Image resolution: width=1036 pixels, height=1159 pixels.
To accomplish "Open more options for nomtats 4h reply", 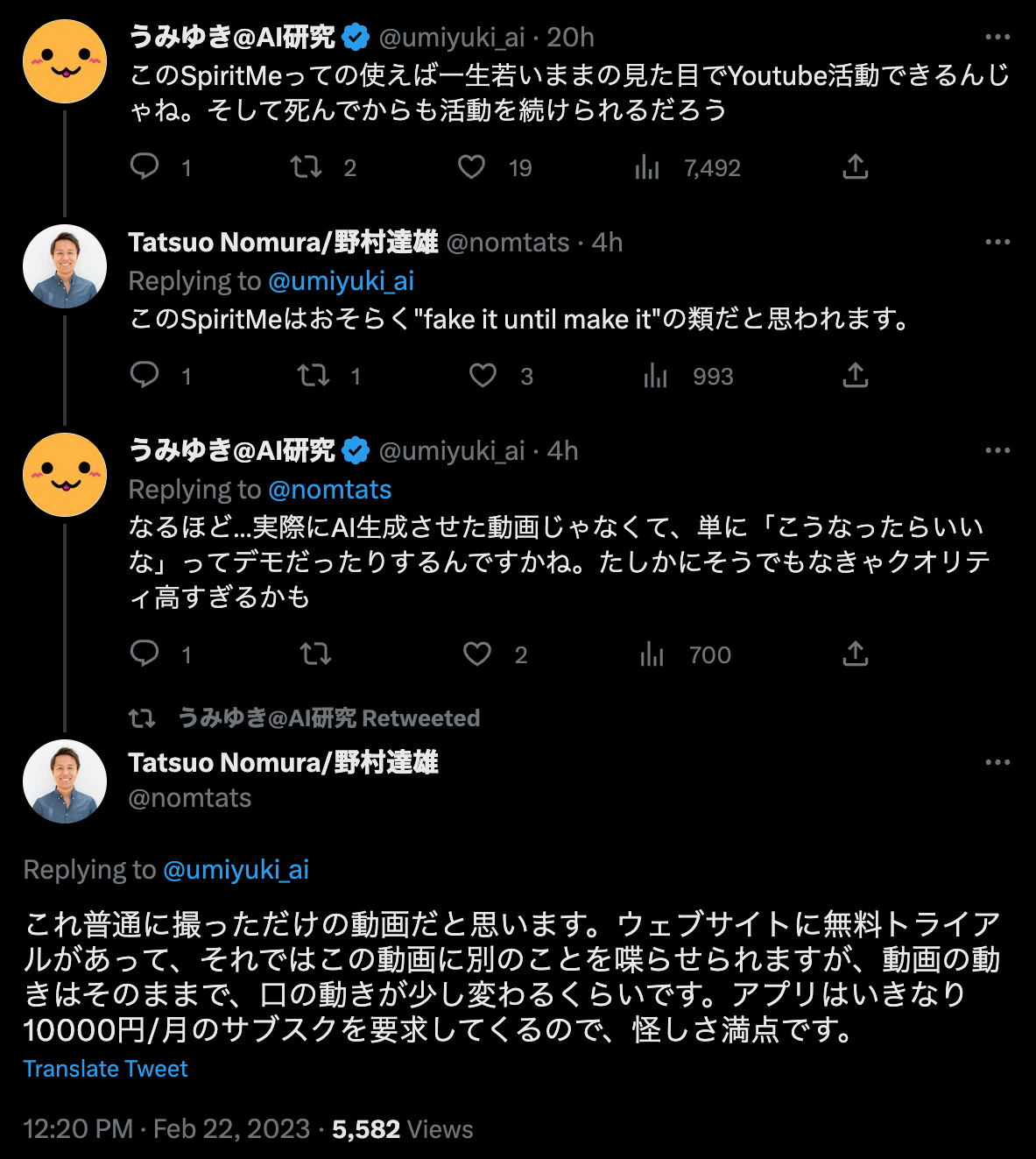I will 997,242.
